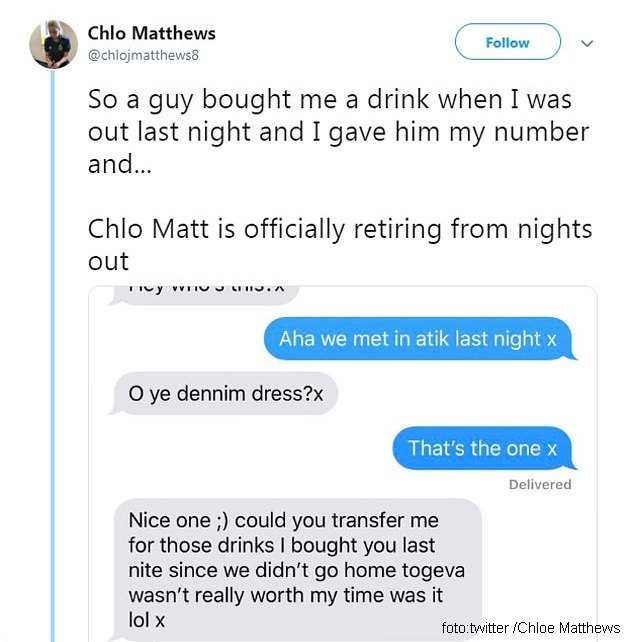Open the Chlo Matthews display name link
The image size is (634, 642).
(x=152, y=33)
